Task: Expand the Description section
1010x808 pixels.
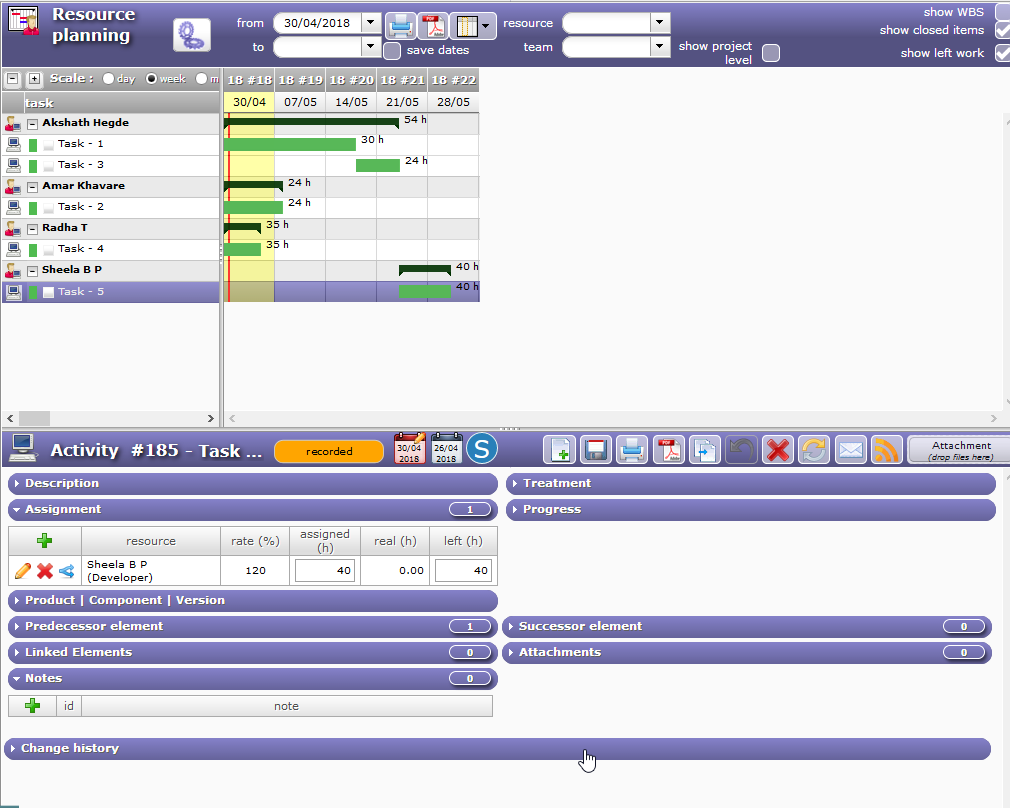Action: click(x=62, y=484)
